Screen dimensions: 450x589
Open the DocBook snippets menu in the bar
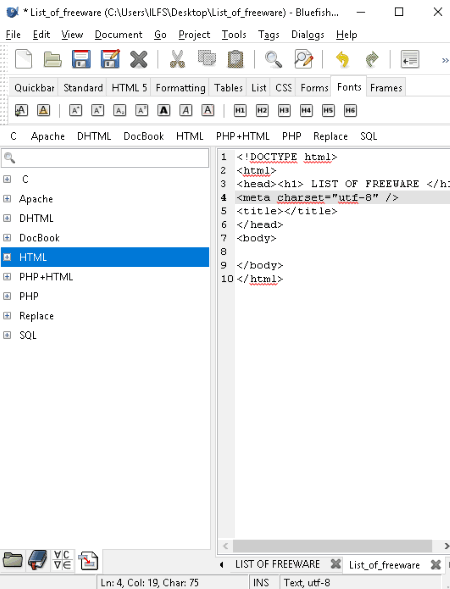[x=143, y=136]
